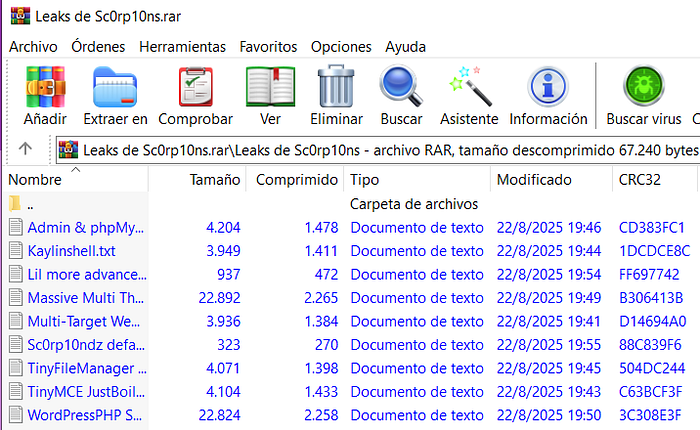
Task: Click the Multi-Target We... file icon
Action: [16, 321]
